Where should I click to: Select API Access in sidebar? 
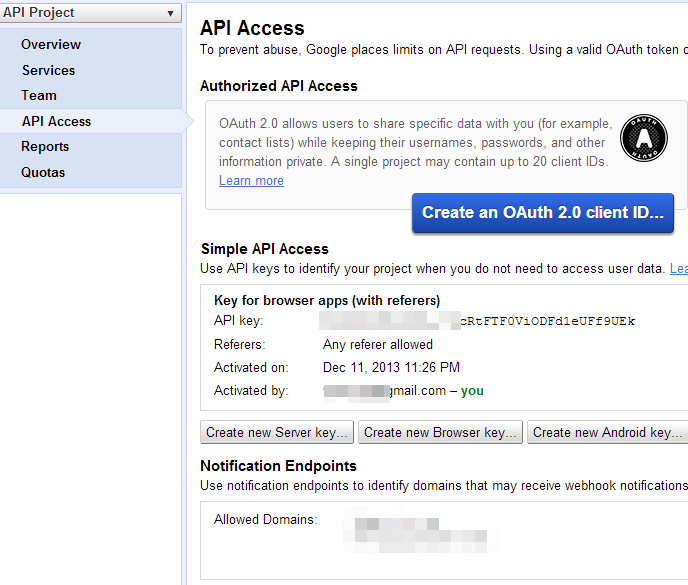click(x=57, y=121)
